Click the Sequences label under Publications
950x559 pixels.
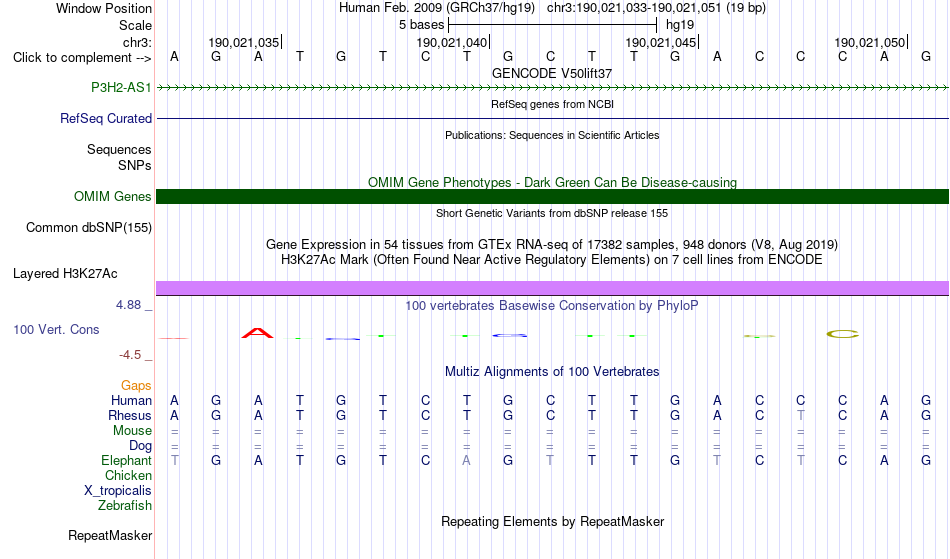pyautogui.click(x=119, y=150)
